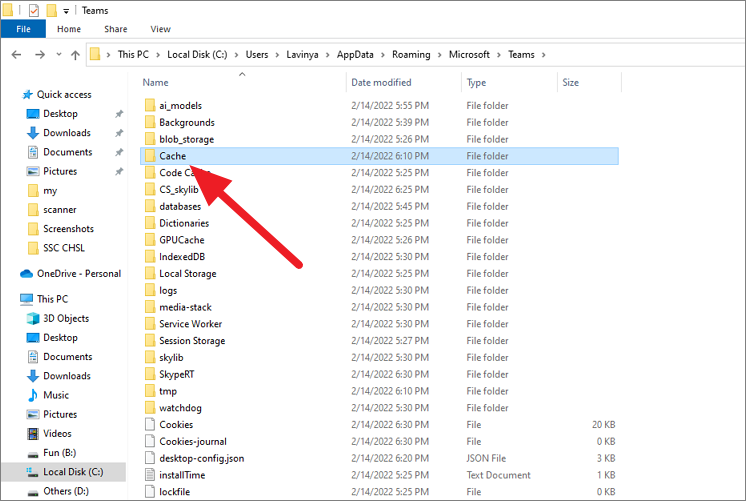Select the Backgrounds folder
Image resolution: width=746 pixels, height=501 pixels.
pos(187,122)
